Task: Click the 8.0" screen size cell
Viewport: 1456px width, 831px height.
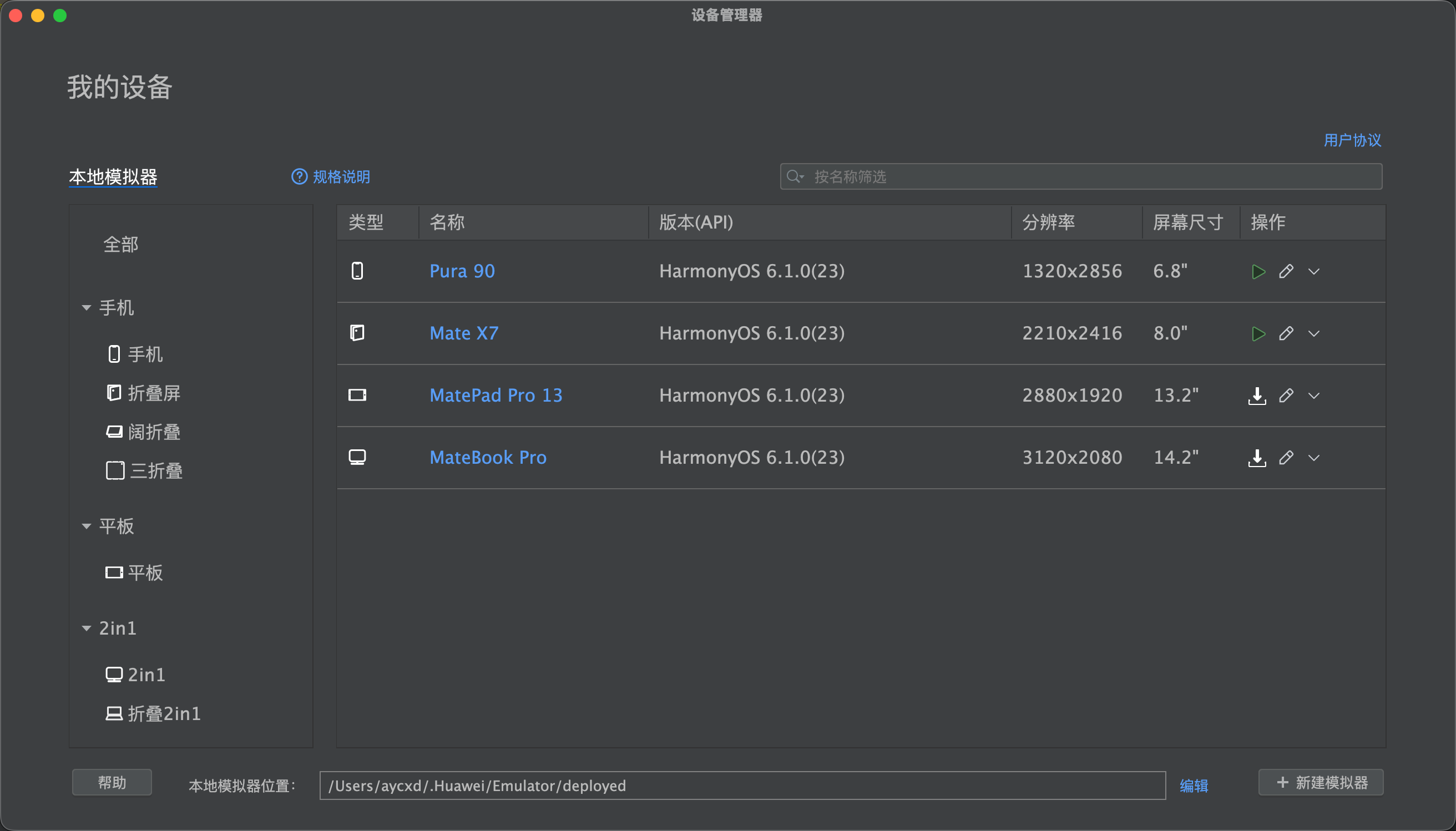Action: pyautogui.click(x=1170, y=333)
